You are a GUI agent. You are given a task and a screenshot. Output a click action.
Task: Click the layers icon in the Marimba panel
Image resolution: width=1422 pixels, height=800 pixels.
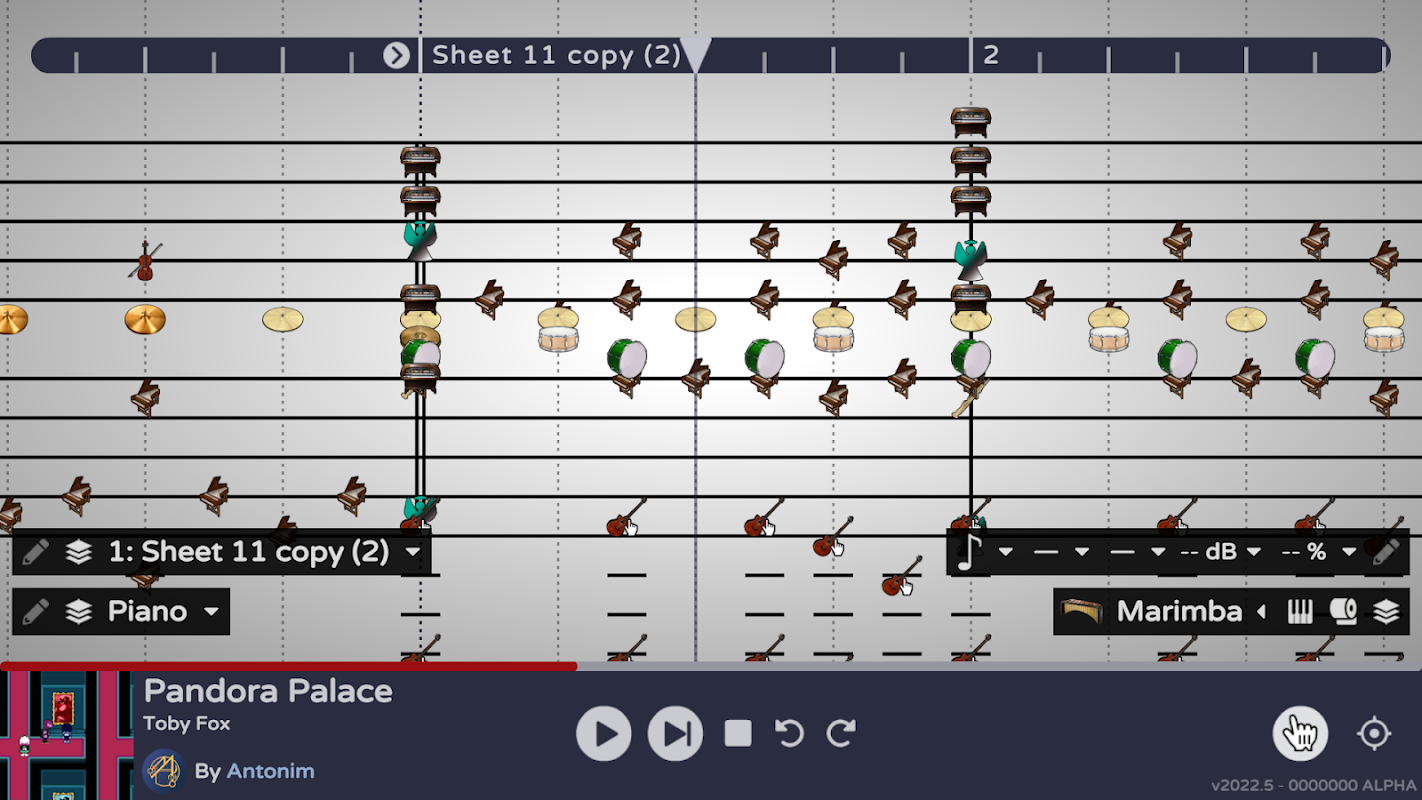tap(1386, 611)
